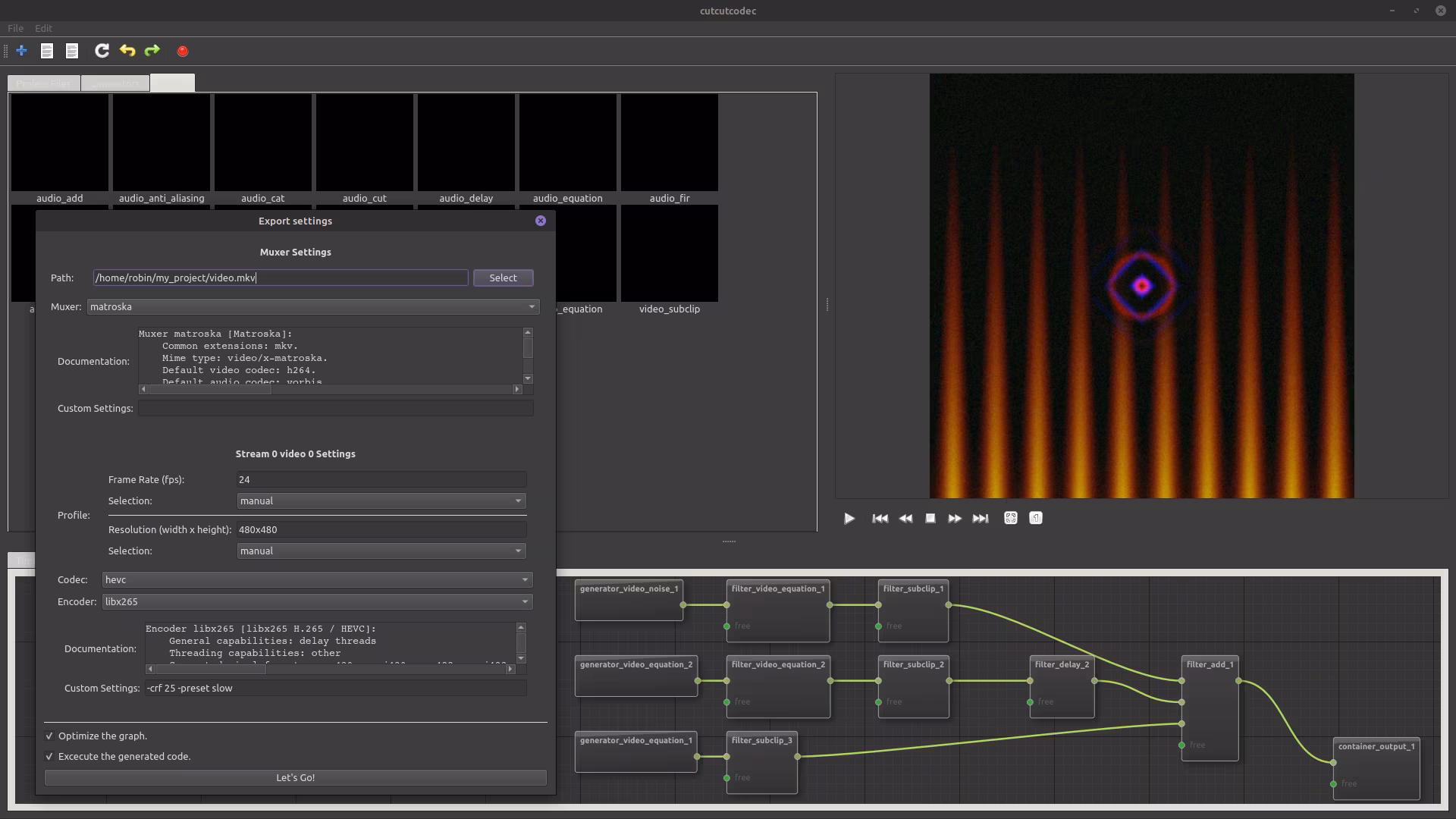Select the filter_video_equation_1 node

[x=778, y=610]
